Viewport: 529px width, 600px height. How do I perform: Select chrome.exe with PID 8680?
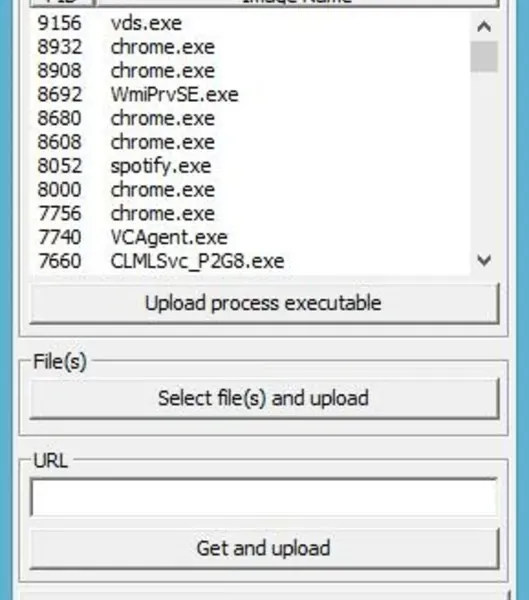pyautogui.click(x=250, y=118)
